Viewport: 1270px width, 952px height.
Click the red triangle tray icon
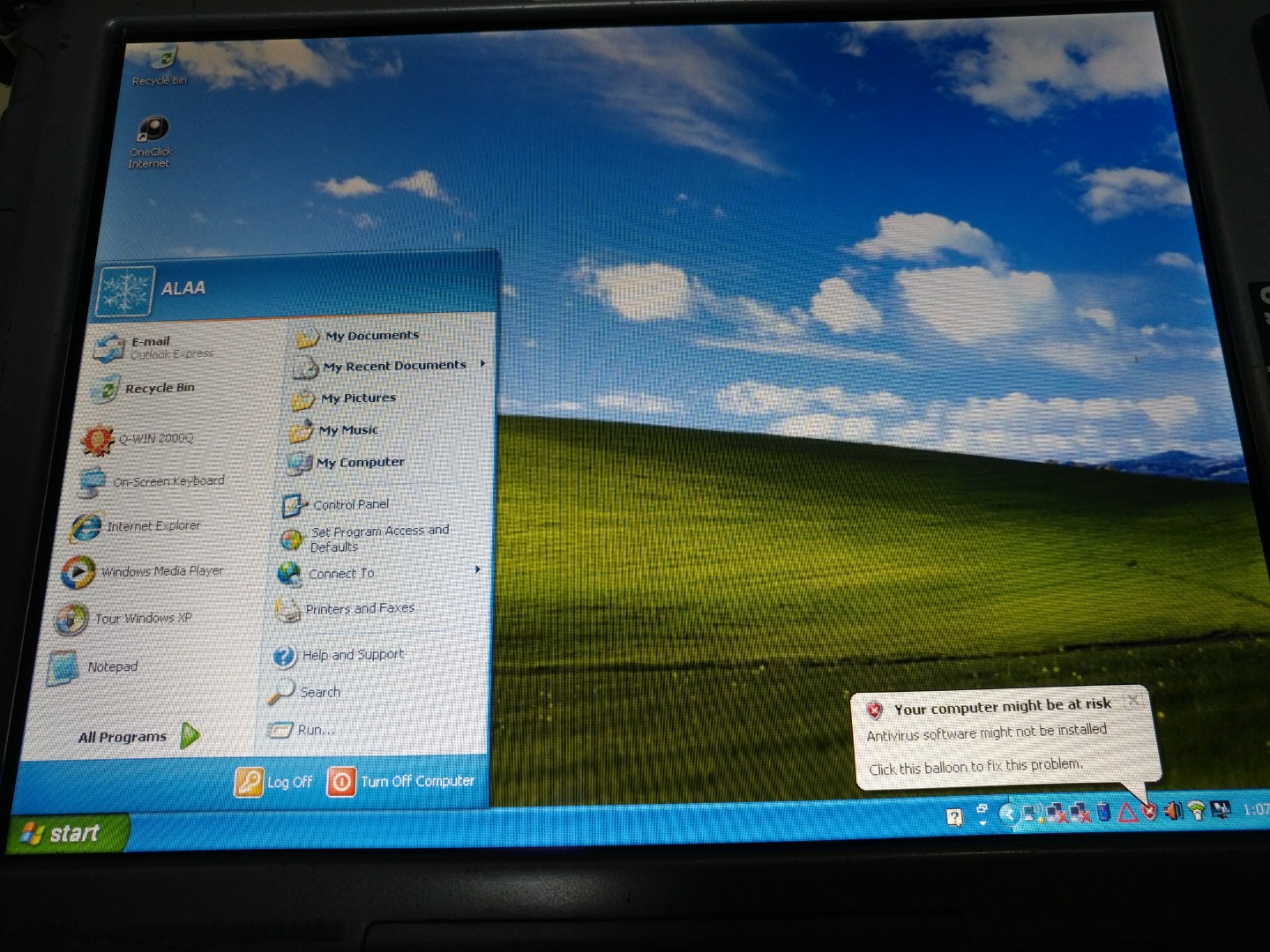click(1127, 812)
